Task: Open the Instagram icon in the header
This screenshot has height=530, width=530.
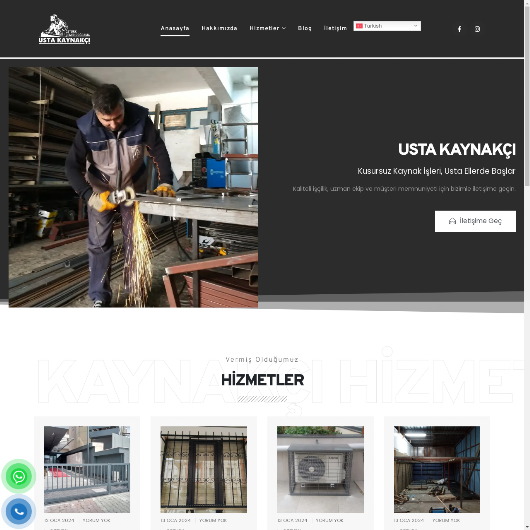Action: coord(477,29)
